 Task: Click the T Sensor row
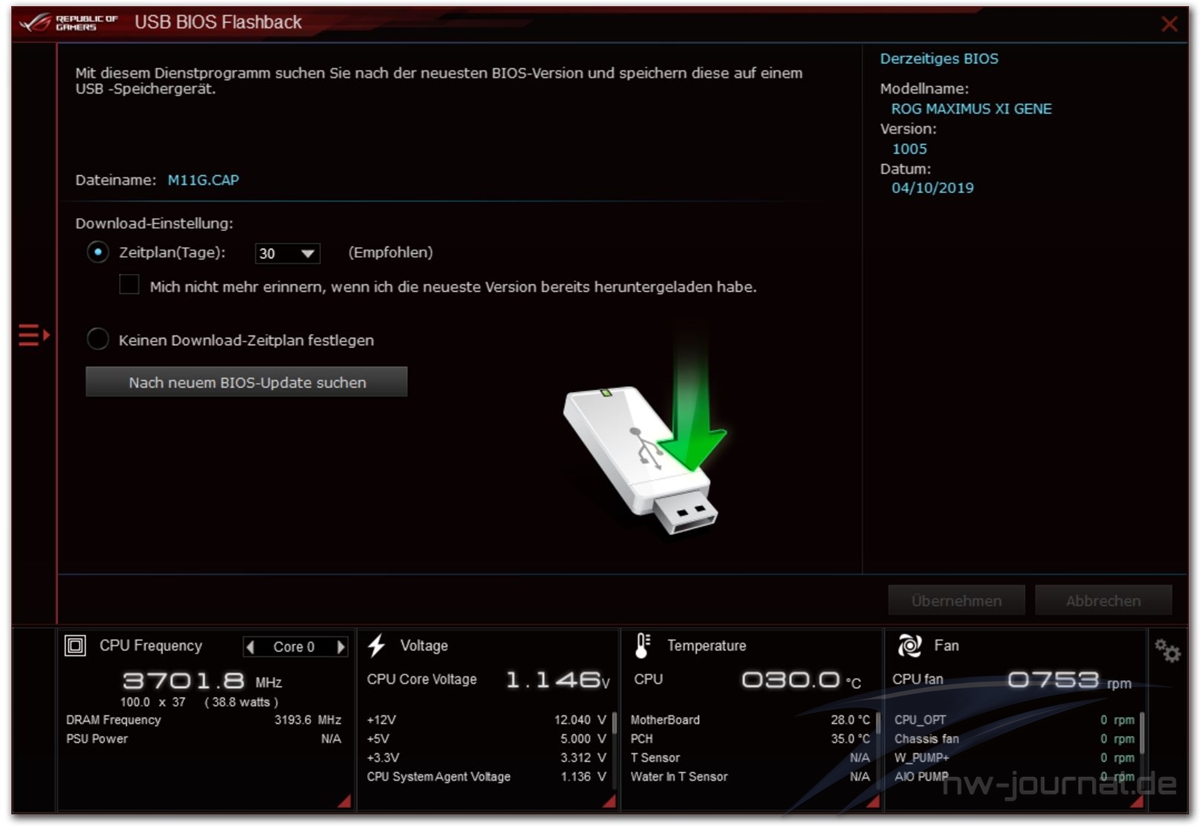[750, 758]
